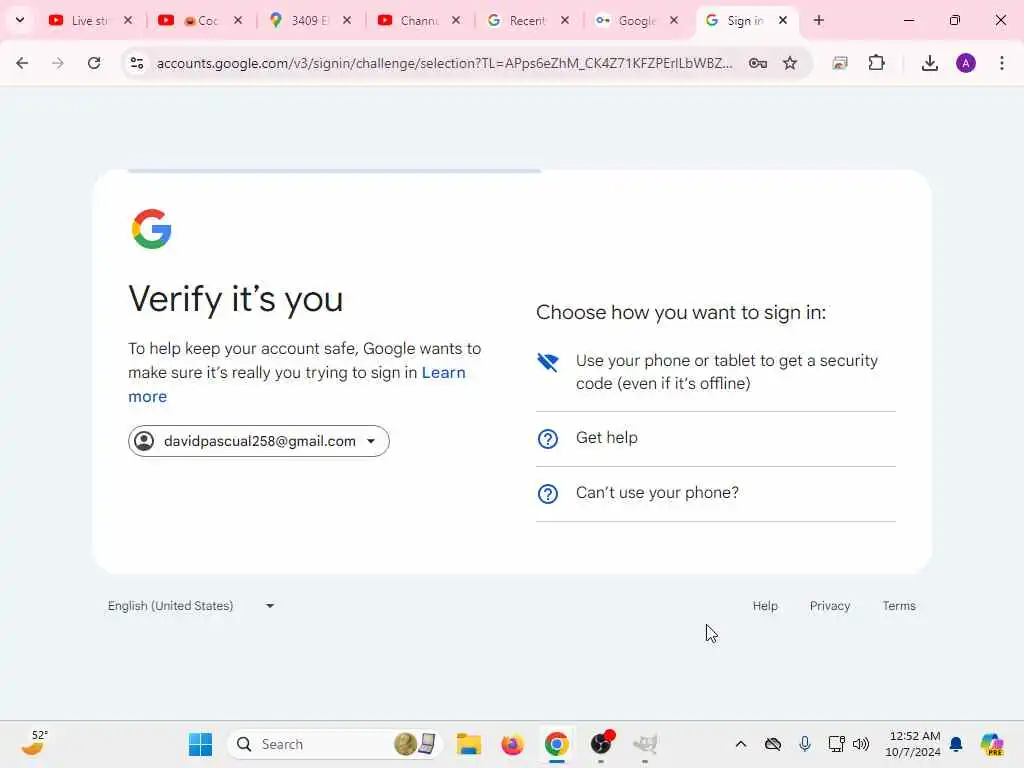Show hidden system tray icons
The height and width of the screenshot is (768, 1024).
(x=741, y=744)
